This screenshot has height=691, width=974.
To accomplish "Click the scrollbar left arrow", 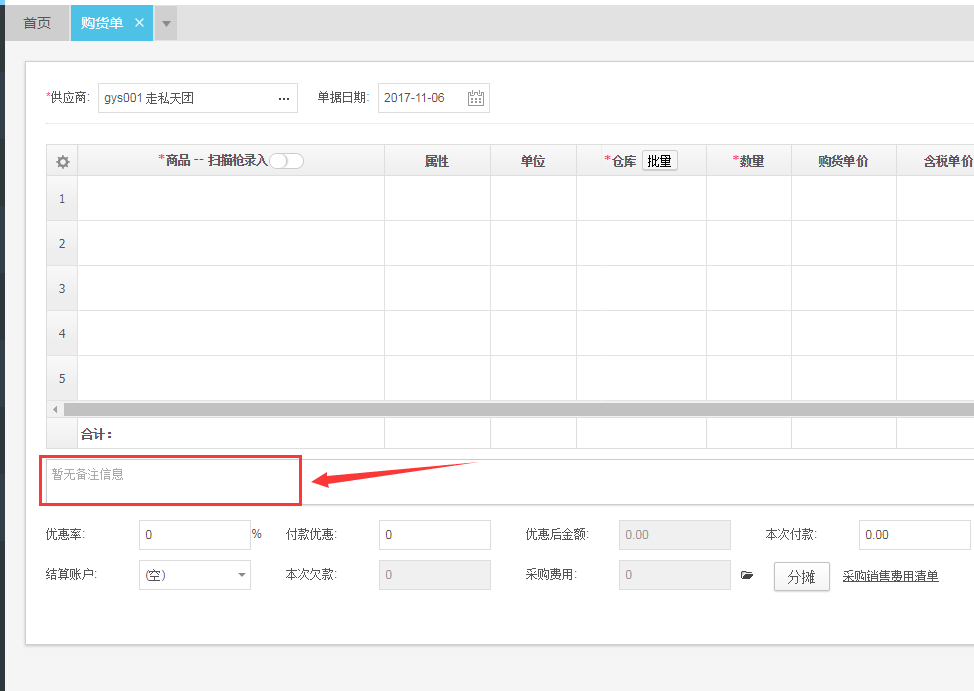I will tap(55, 410).
